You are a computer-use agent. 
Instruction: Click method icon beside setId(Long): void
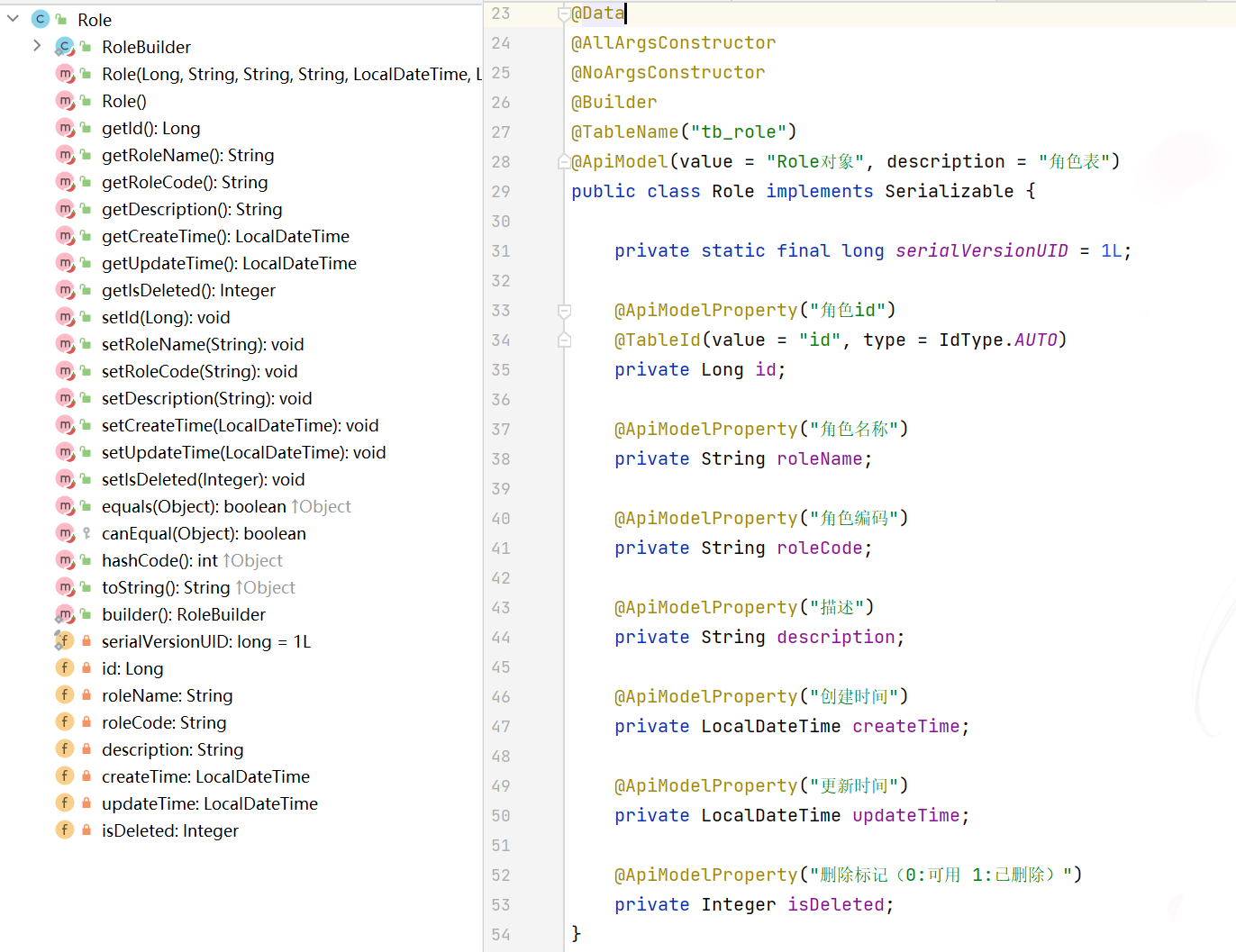point(65,317)
